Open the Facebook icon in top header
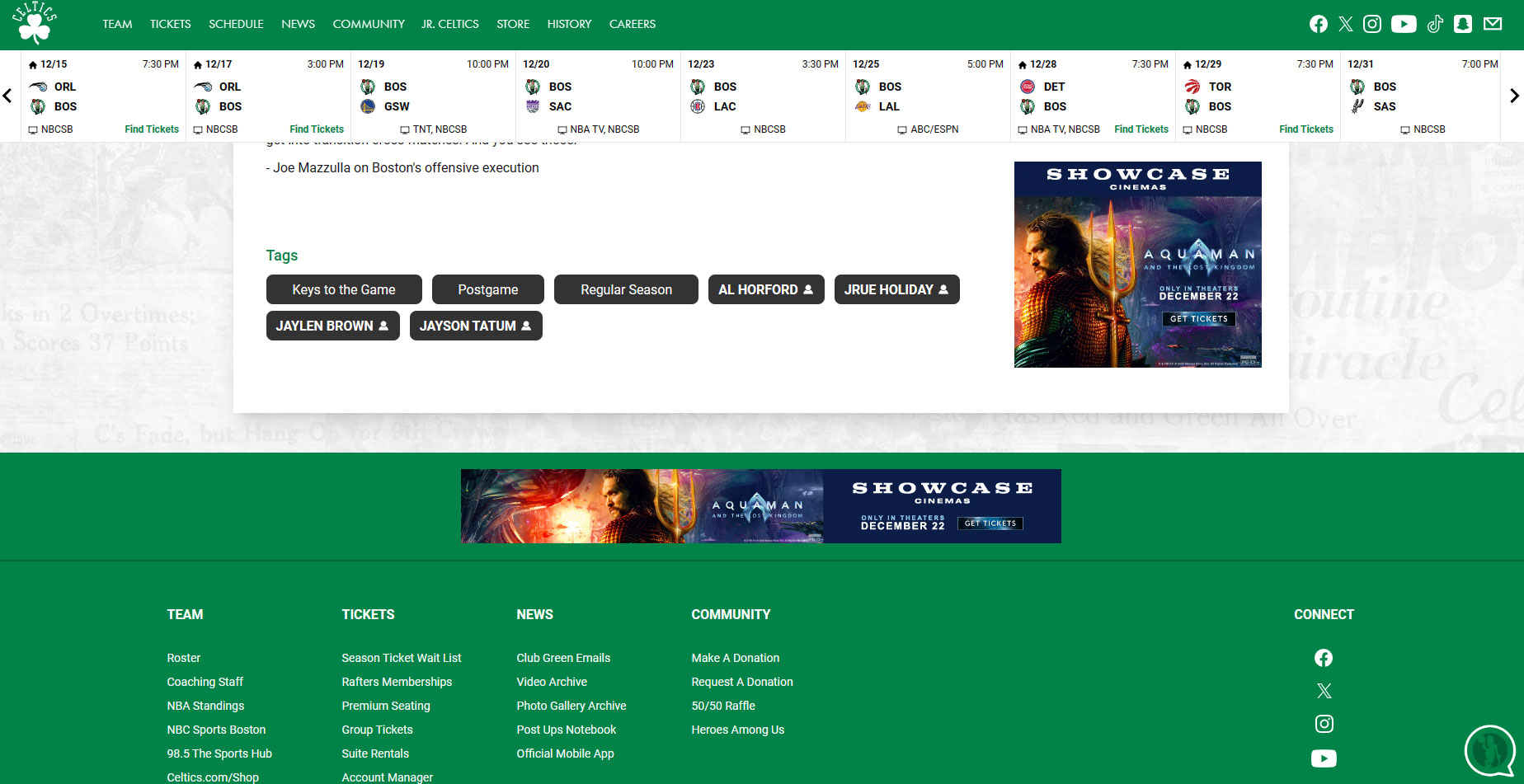1524x784 pixels. tap(1319, 24)
